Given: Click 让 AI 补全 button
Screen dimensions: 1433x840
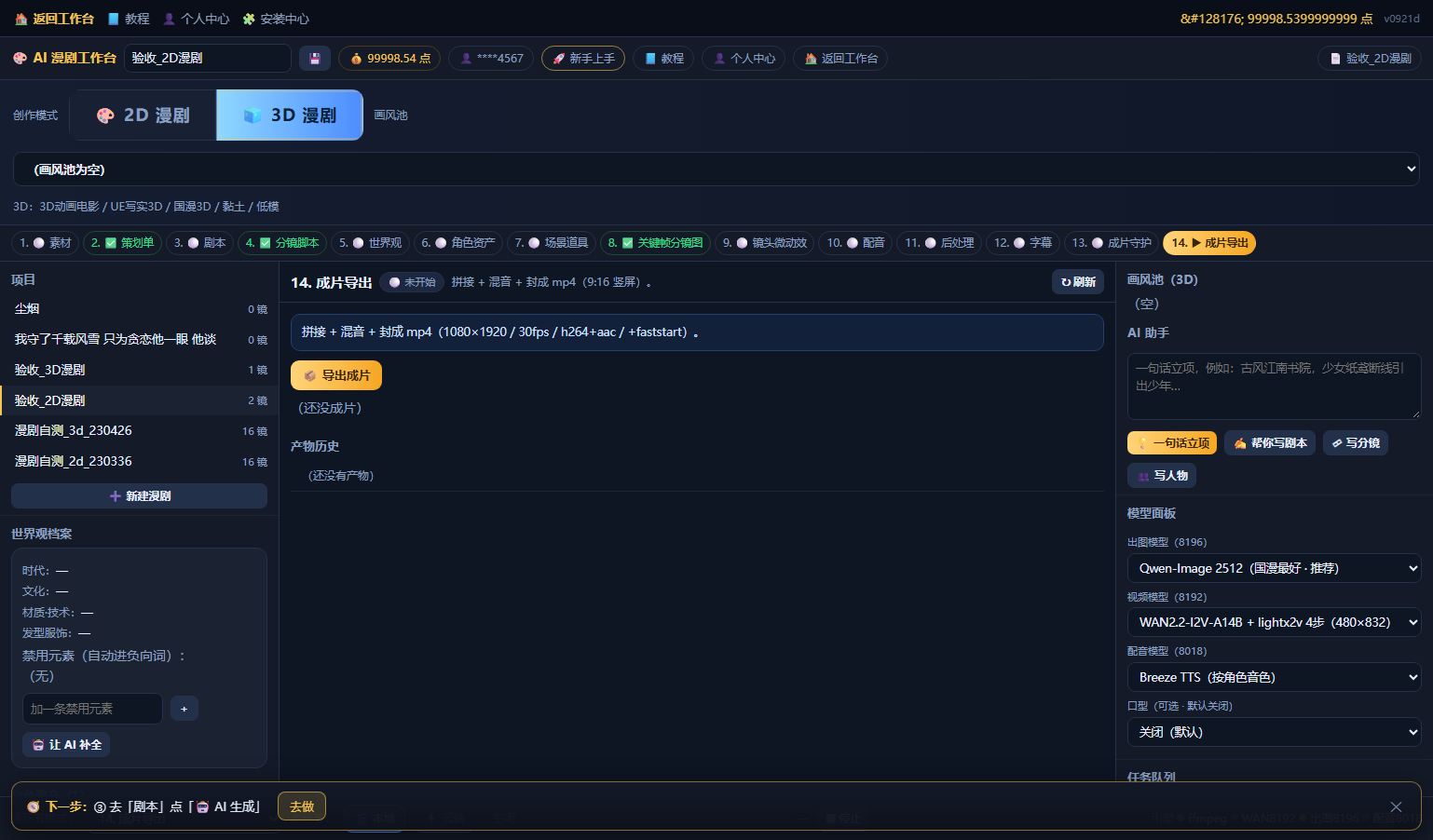Looking at the screenshot, I should (x=66, y=745).
